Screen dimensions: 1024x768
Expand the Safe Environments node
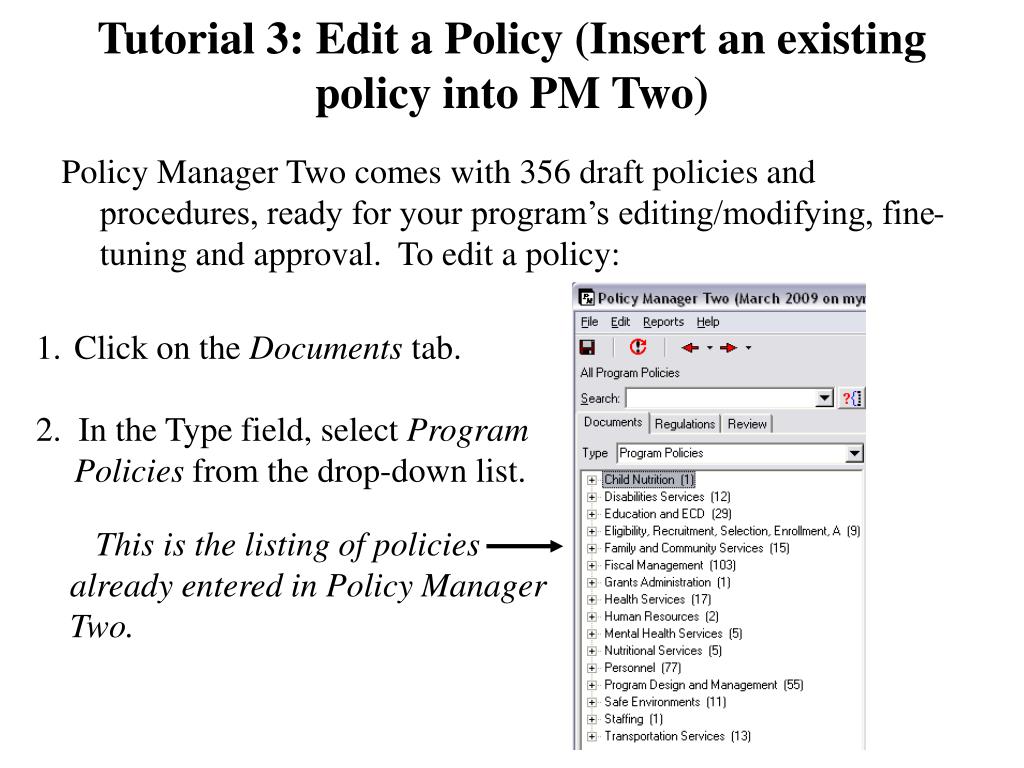point(591,702)
